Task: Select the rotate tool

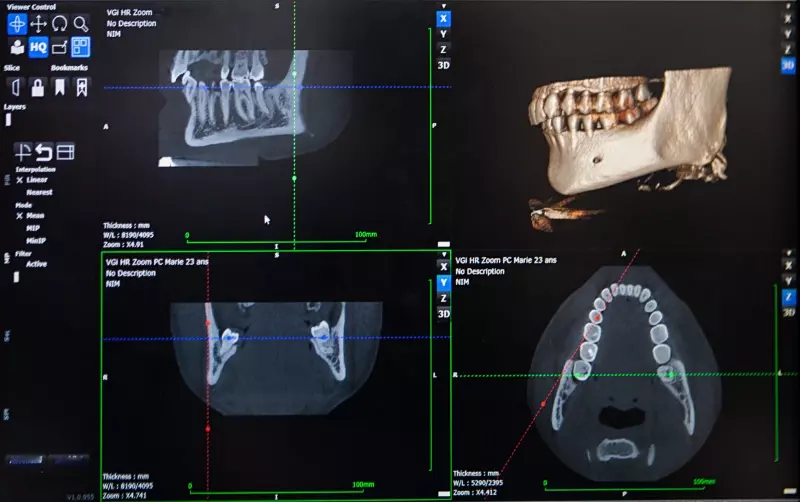Action: (x=60, y=24)
